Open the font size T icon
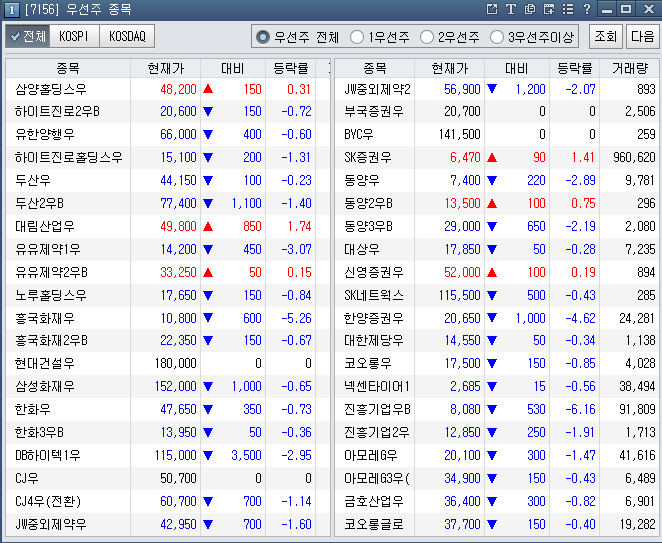The image size is (662, 543). click(x=511, y=9)
